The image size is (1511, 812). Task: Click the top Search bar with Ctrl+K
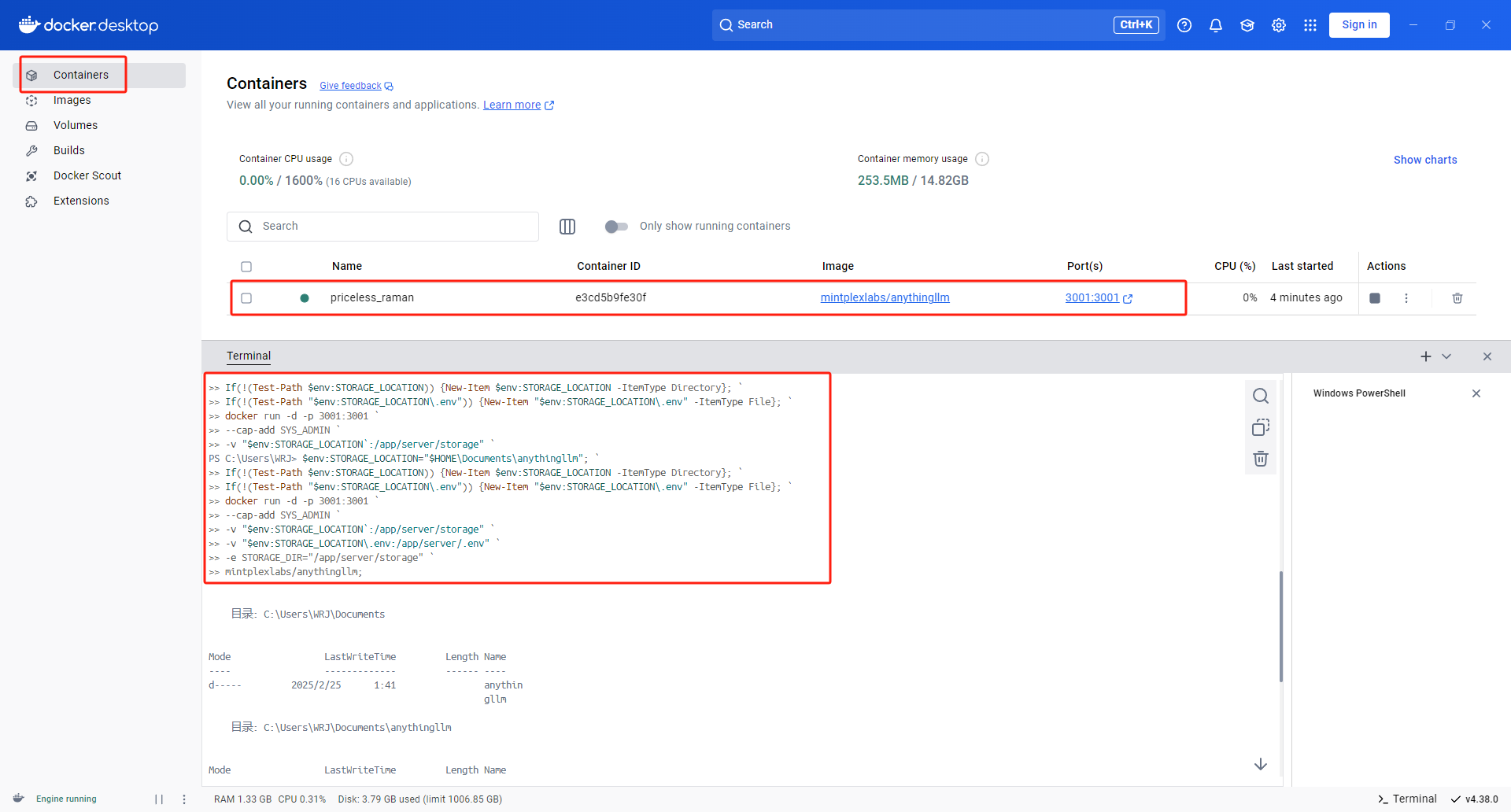pyautogui.click(x=939, y=24)
